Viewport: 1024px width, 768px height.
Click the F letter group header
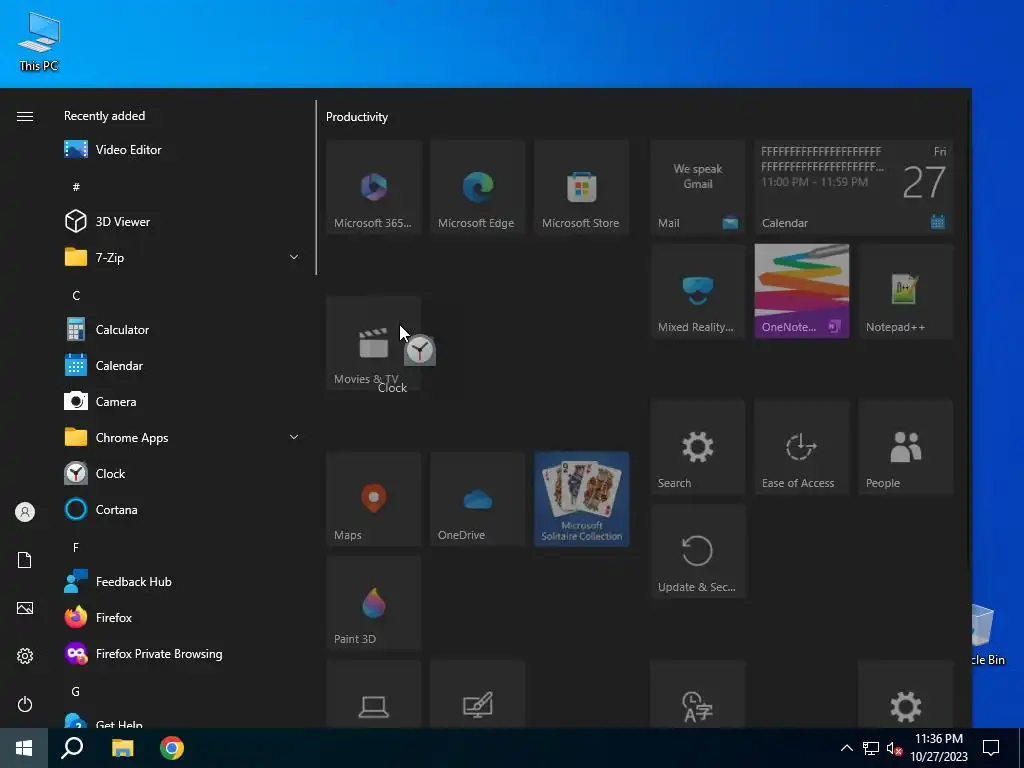[x=76, y=547]
